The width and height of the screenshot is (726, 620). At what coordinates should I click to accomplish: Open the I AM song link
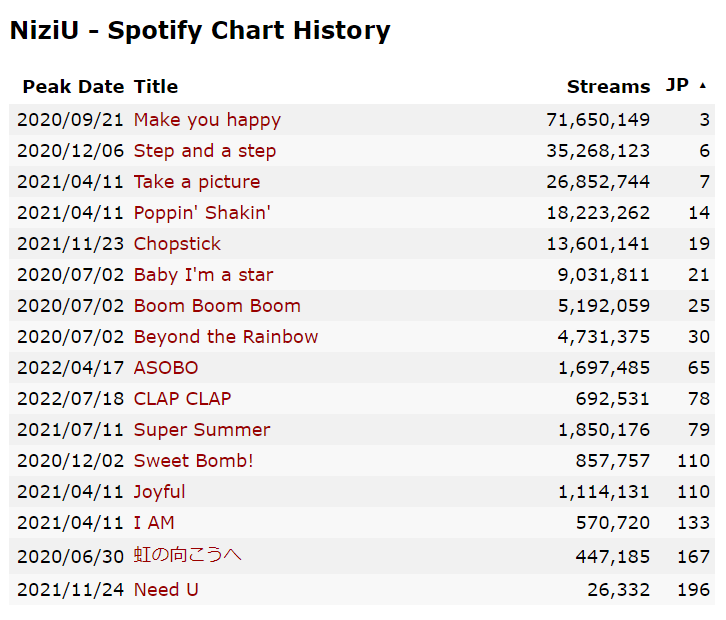(x=154, y=523)
